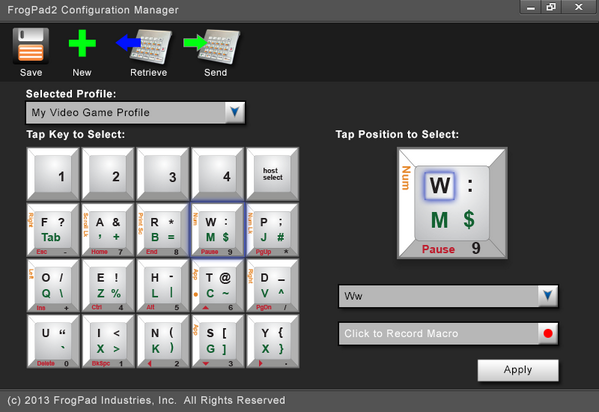Select the key labeled 4
Screen dimensions: 599x412
pos(218,174)
